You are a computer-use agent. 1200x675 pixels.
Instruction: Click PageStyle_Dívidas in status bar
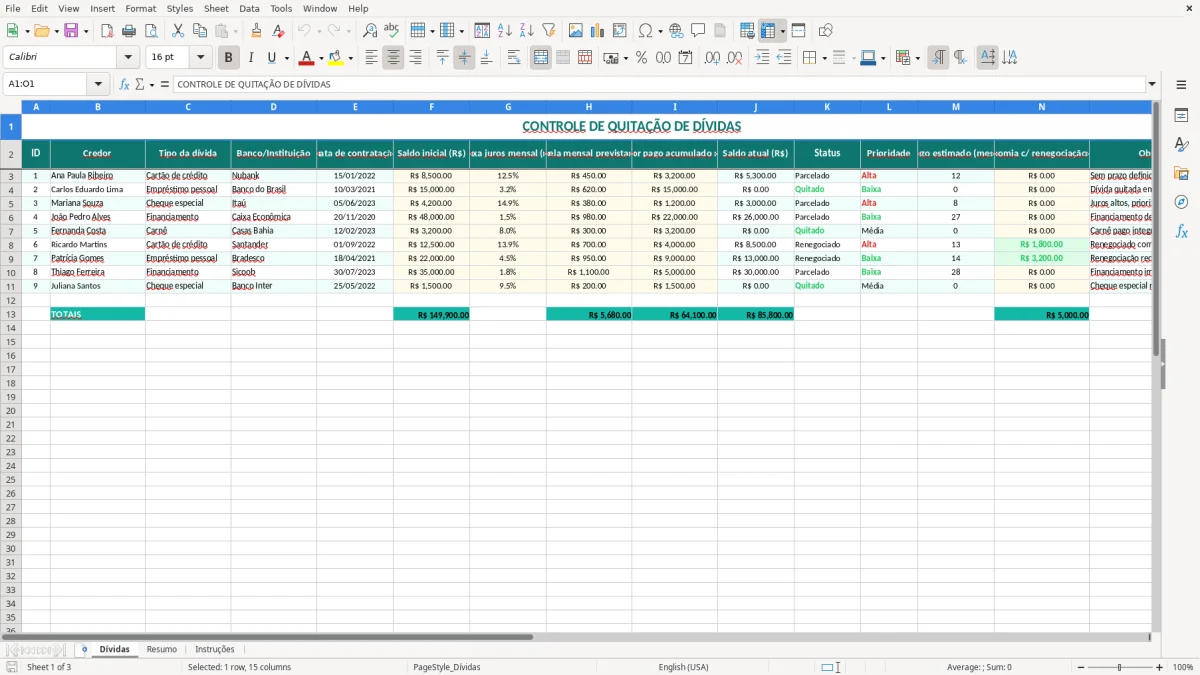[447, 667]
